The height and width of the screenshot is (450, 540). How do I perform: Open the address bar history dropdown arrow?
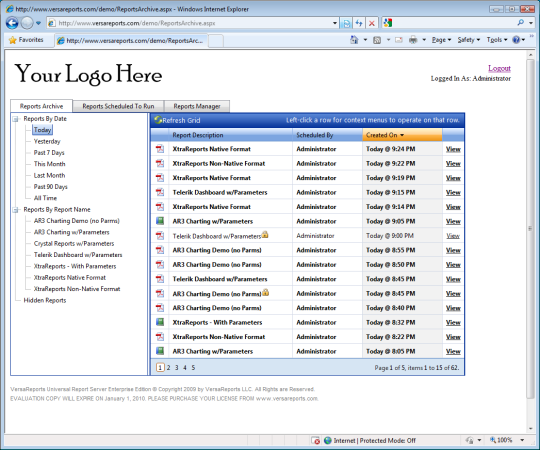click(335, 23)
